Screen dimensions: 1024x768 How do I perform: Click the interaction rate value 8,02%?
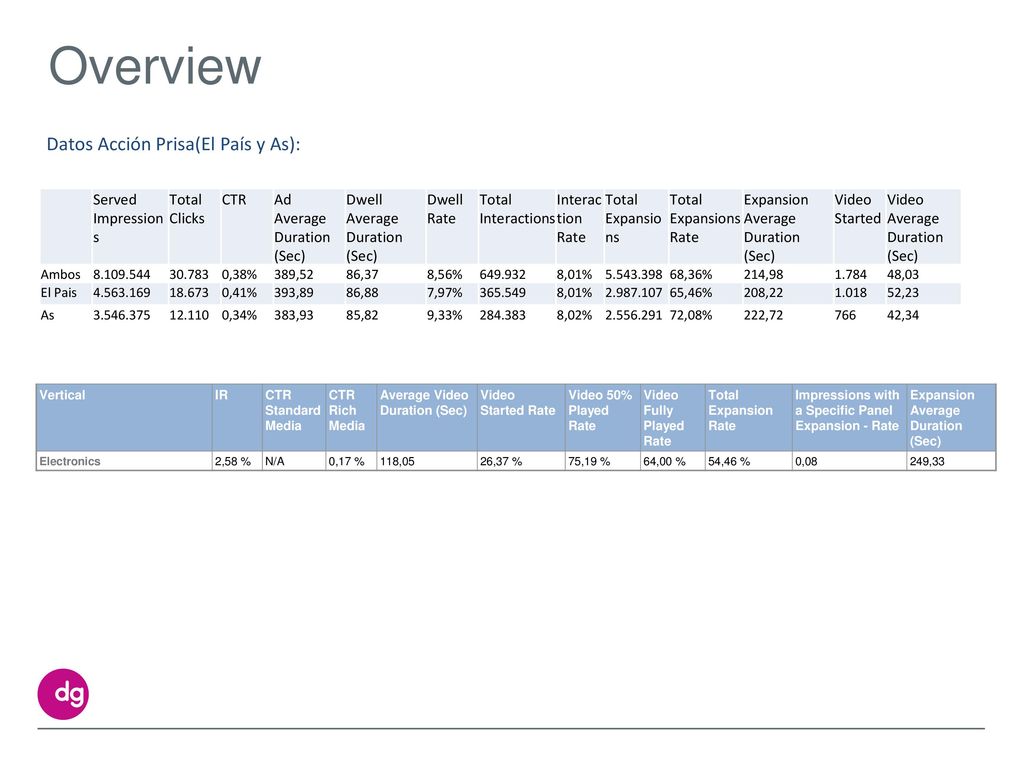[x=574, y=315]
